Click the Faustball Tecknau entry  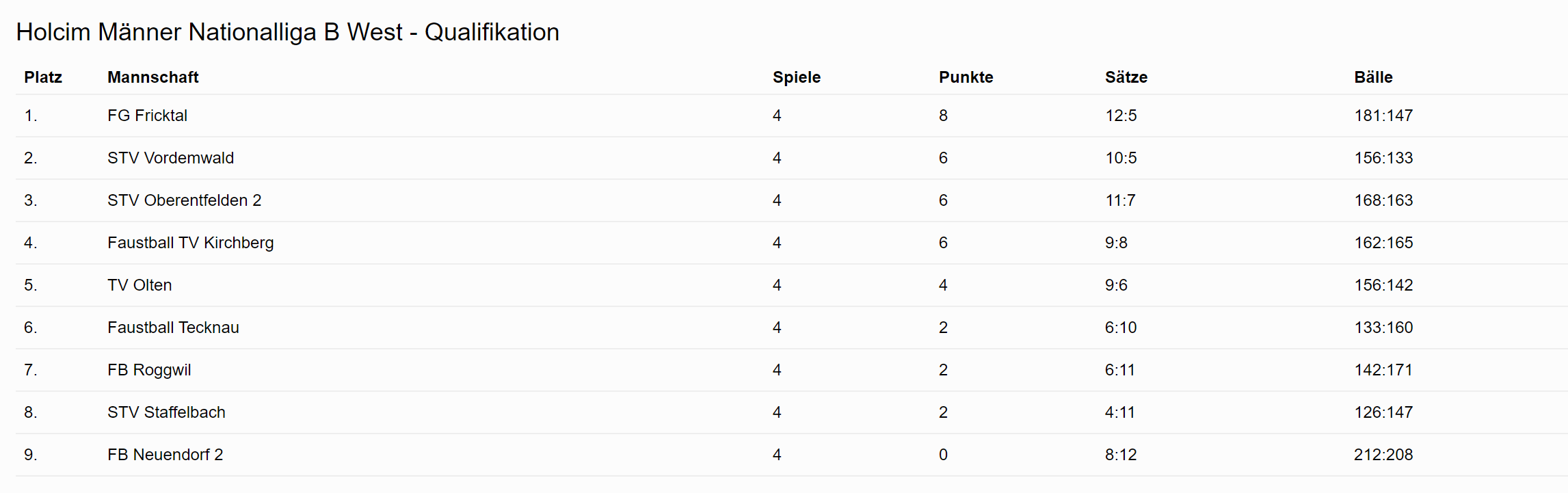(173, 328)
